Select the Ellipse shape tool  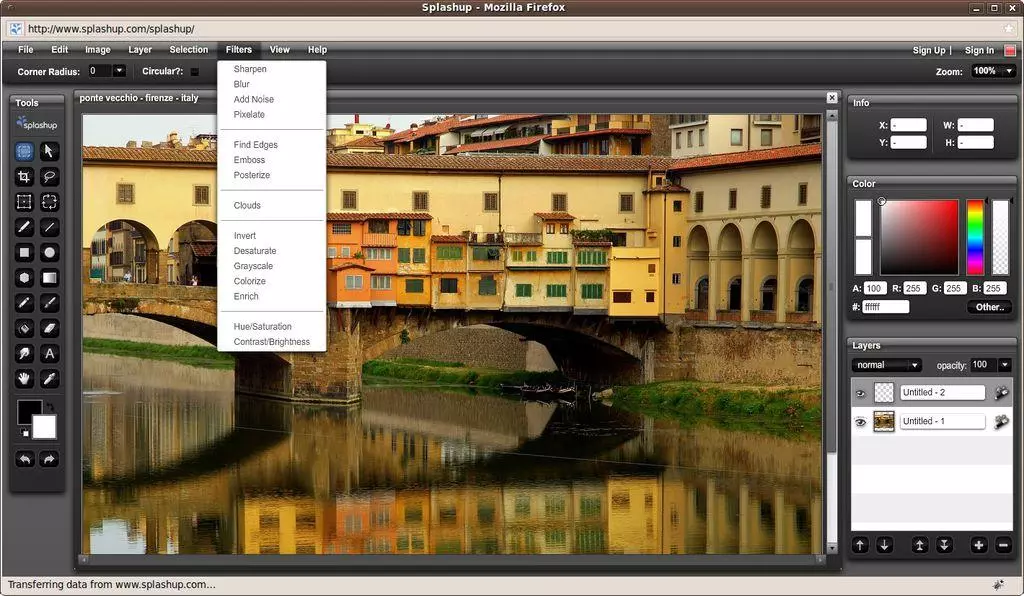pyautogui.click(x=49, y=252)
